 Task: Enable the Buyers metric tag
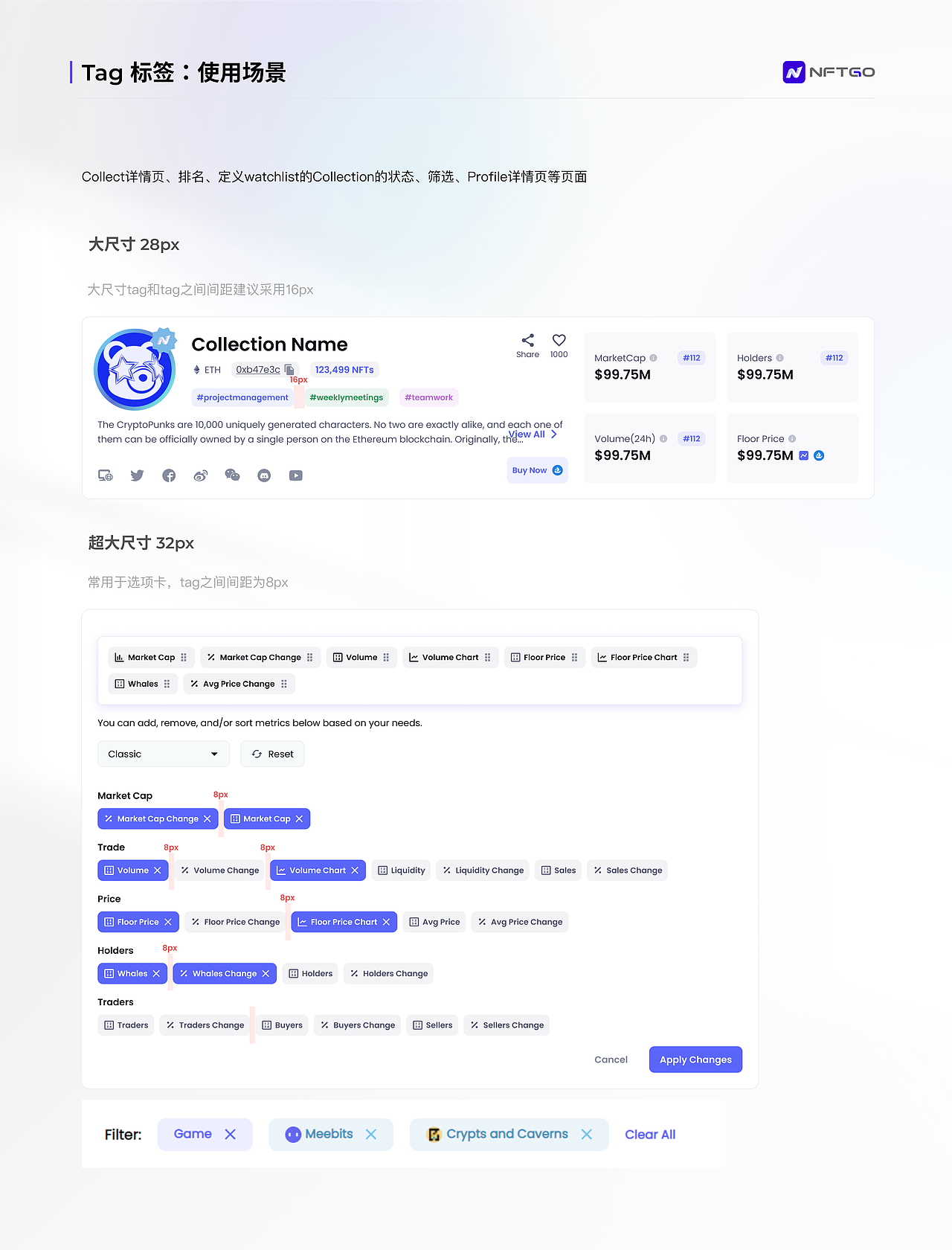[282, 1025]
